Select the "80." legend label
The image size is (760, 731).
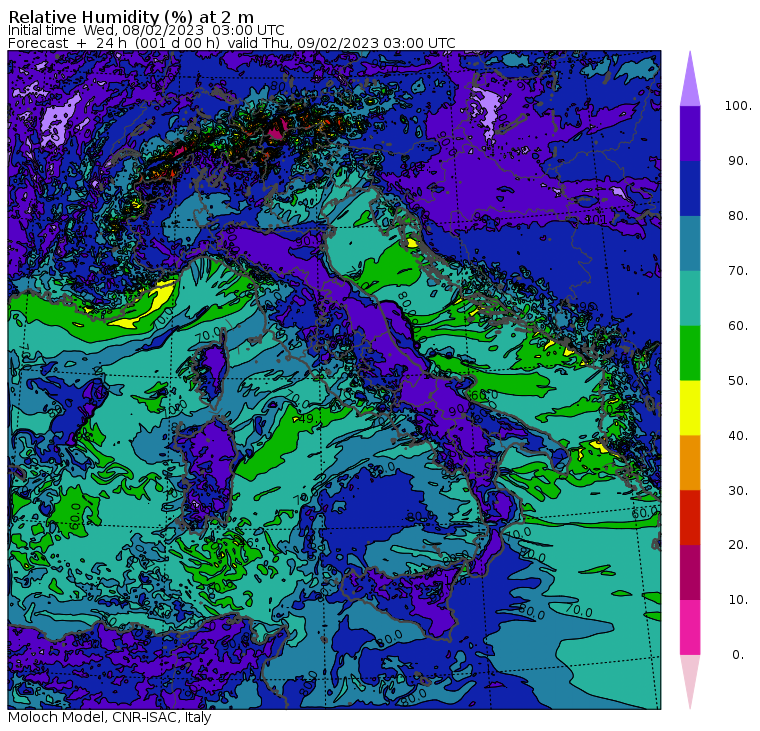point(738,215)
